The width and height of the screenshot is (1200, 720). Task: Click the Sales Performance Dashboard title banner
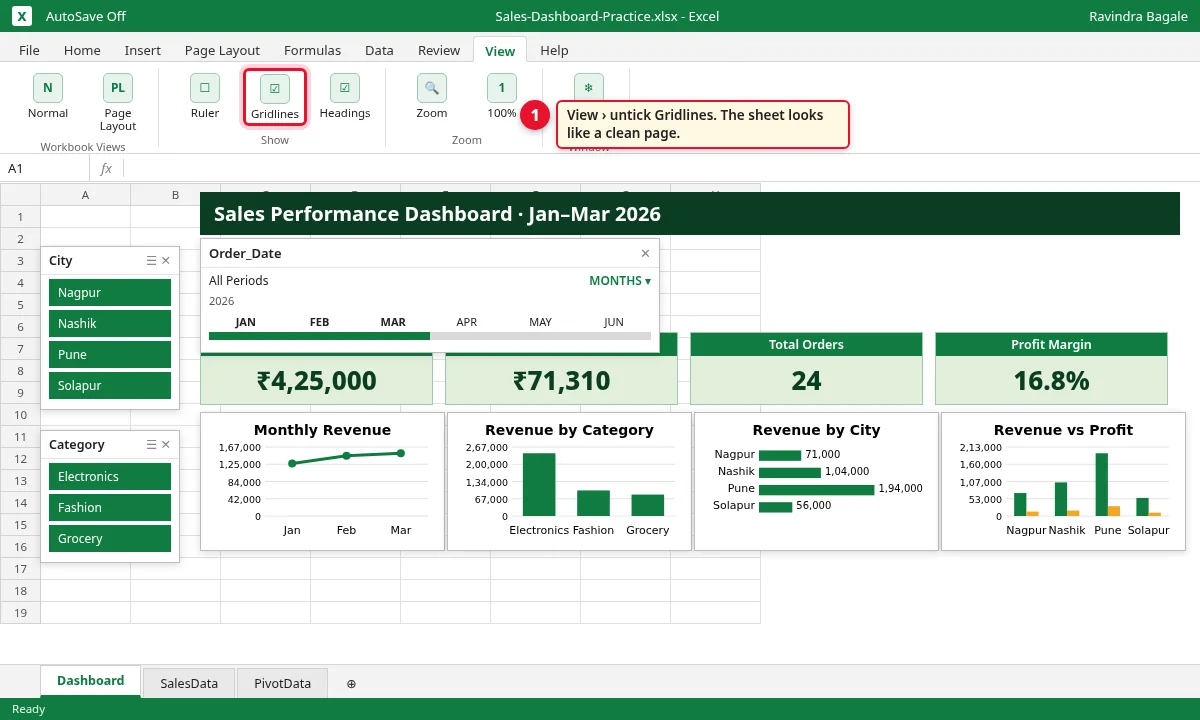(x=690, y=214)
